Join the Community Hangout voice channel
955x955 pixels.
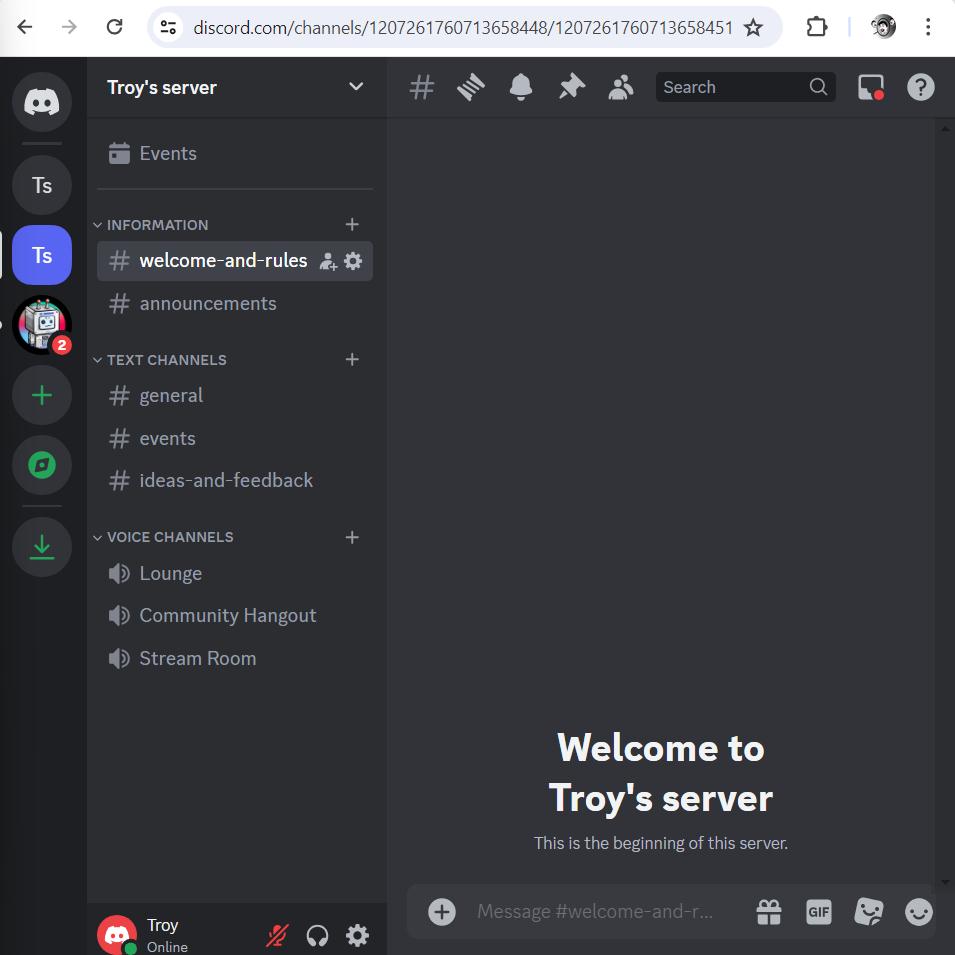tap(227, 615)
